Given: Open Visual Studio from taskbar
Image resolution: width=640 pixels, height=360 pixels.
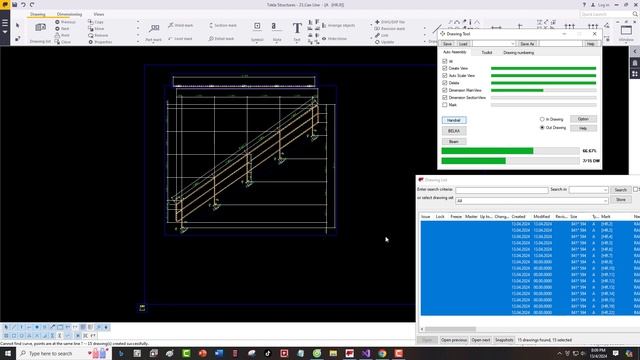Looking at the screenshot, I should coord(366,353).
